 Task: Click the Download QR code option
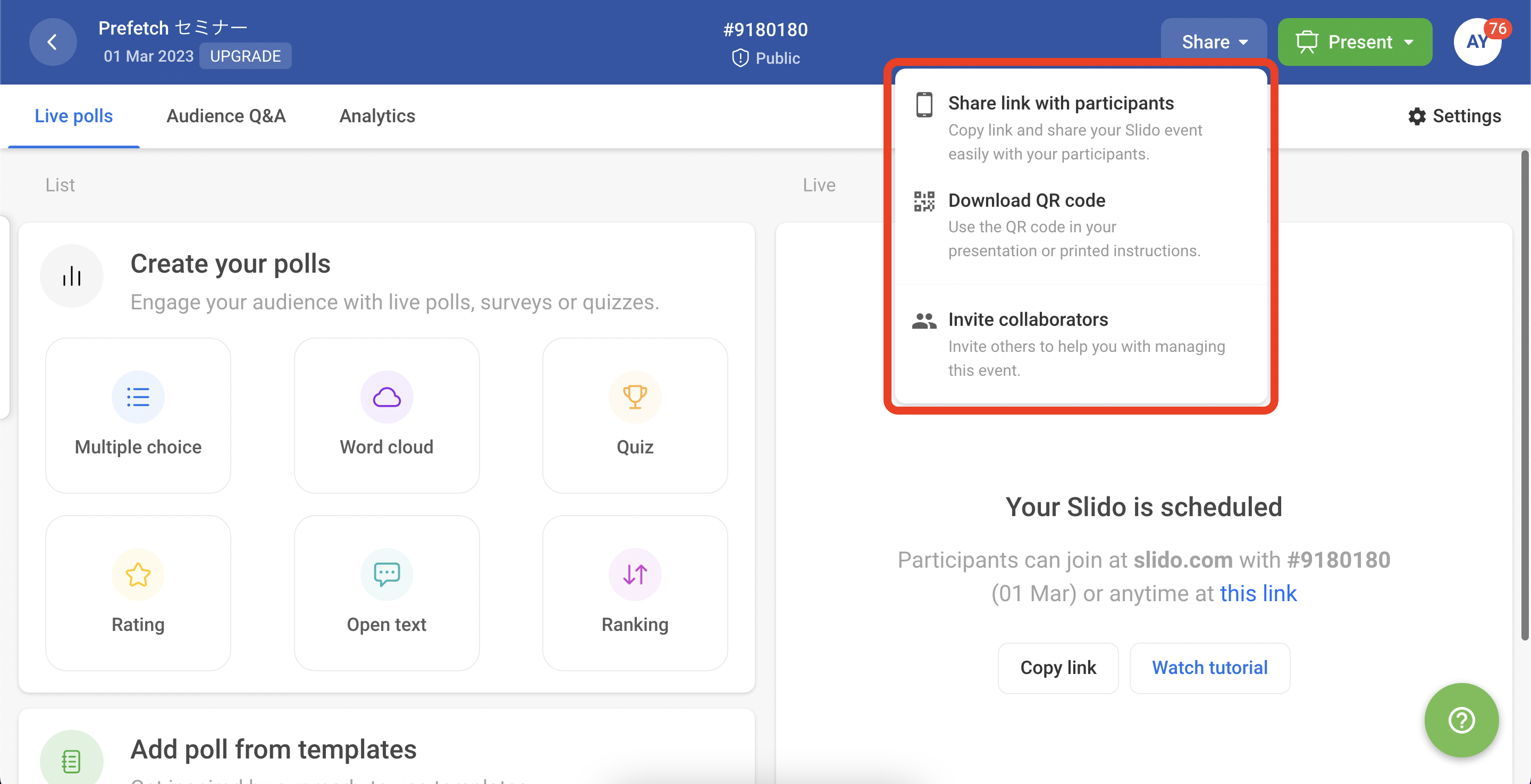tap(1027, 200)
